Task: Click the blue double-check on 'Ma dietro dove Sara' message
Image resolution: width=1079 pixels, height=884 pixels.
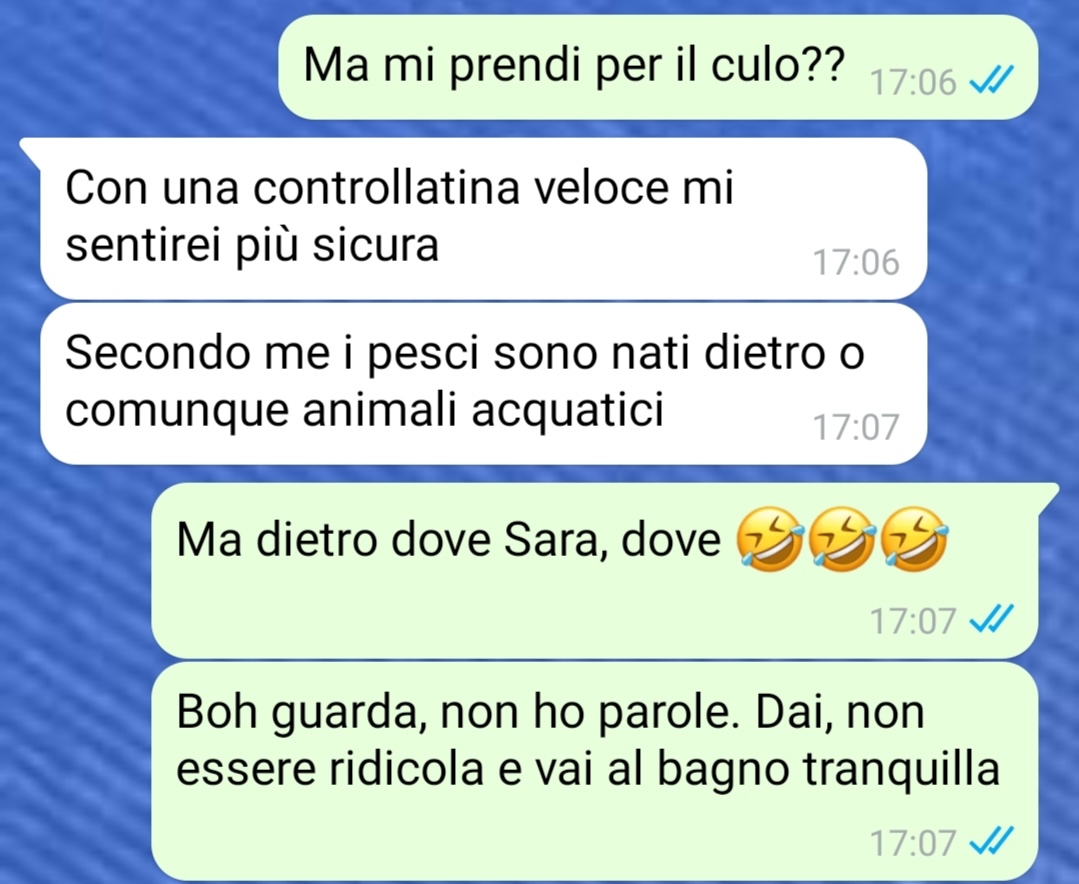Action: tap(991, 619)
